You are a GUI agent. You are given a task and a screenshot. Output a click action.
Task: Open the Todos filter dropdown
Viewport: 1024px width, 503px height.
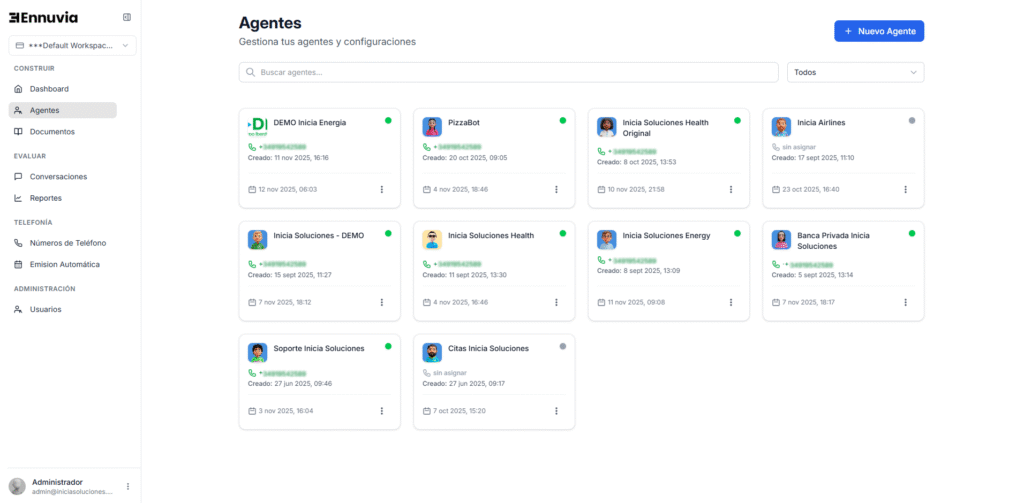coord(855,72)
